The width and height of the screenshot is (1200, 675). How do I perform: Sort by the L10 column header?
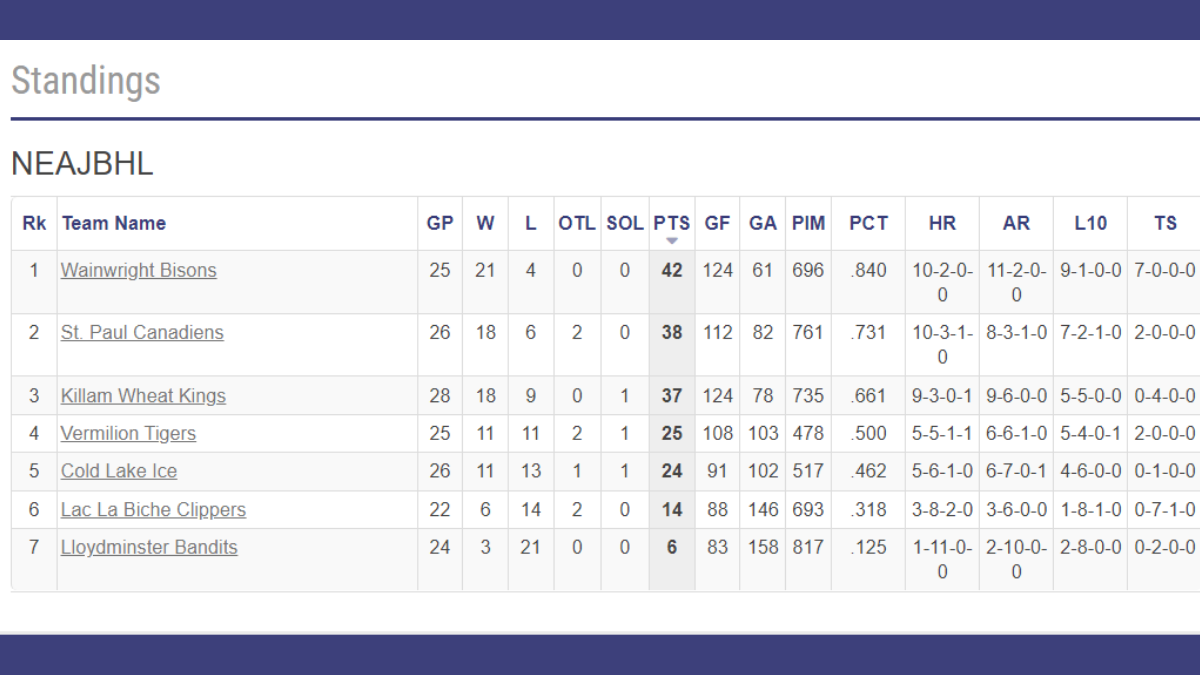tap(1090, 223)
